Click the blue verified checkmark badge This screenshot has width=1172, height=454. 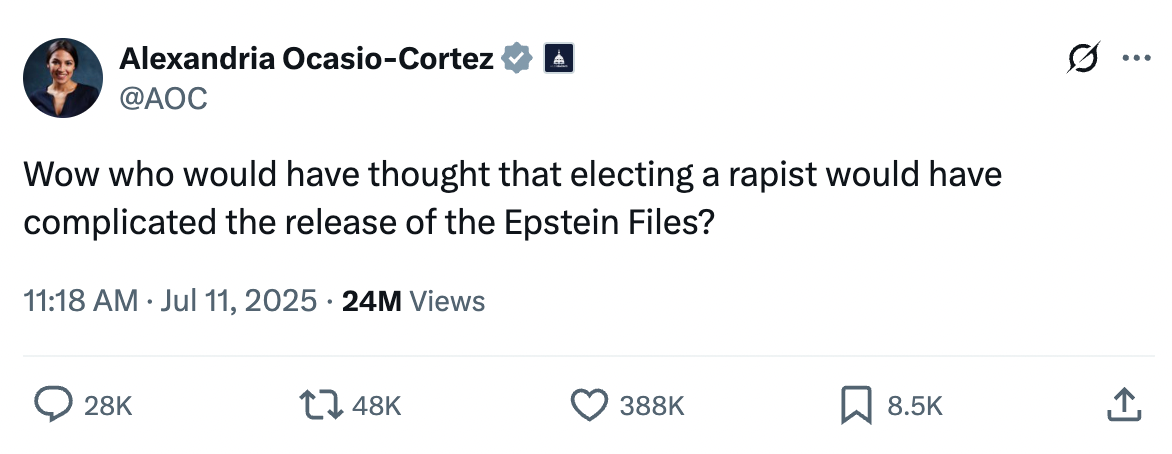point(516,59)
